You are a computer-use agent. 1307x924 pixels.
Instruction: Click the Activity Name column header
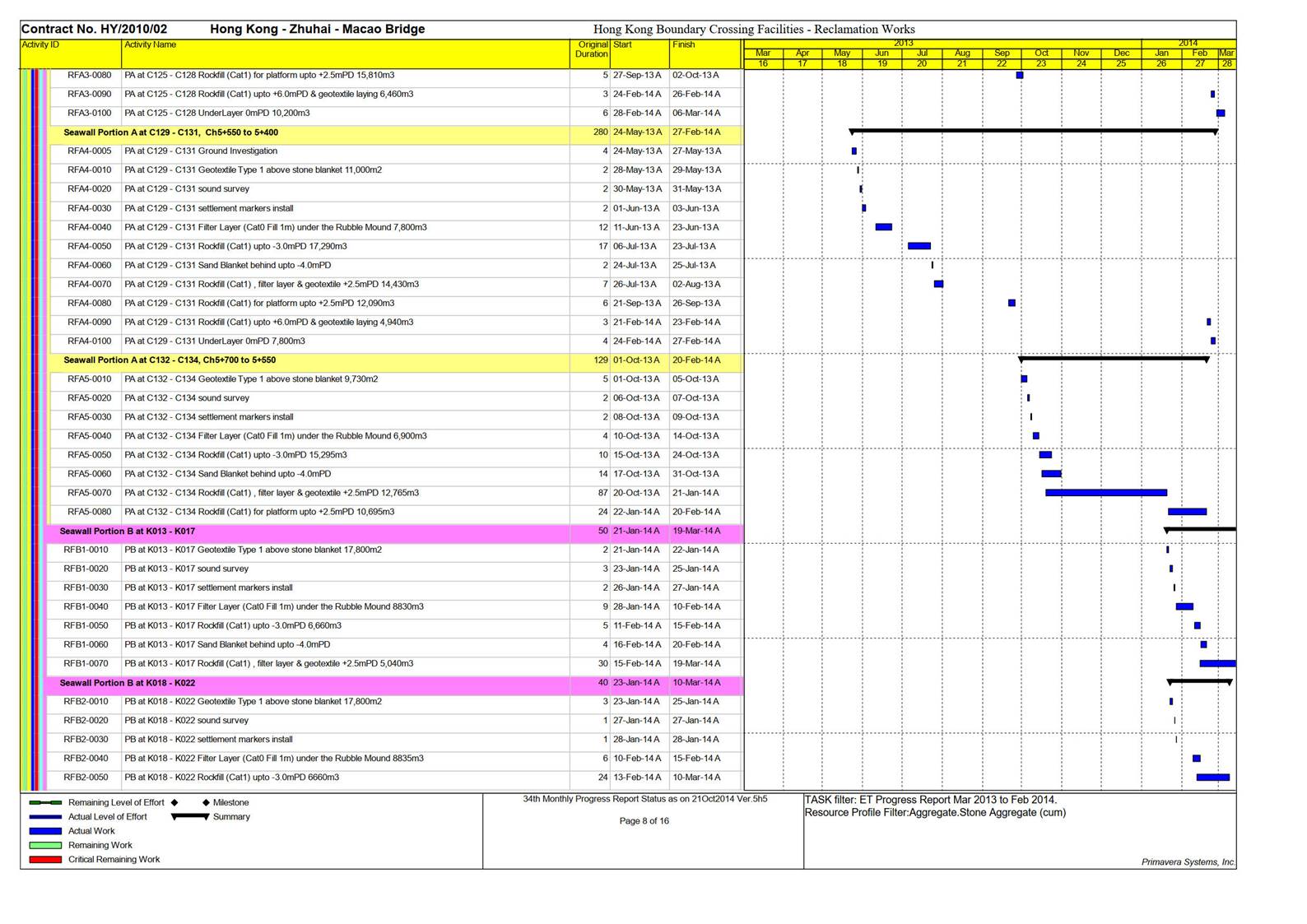click(346, 53)
